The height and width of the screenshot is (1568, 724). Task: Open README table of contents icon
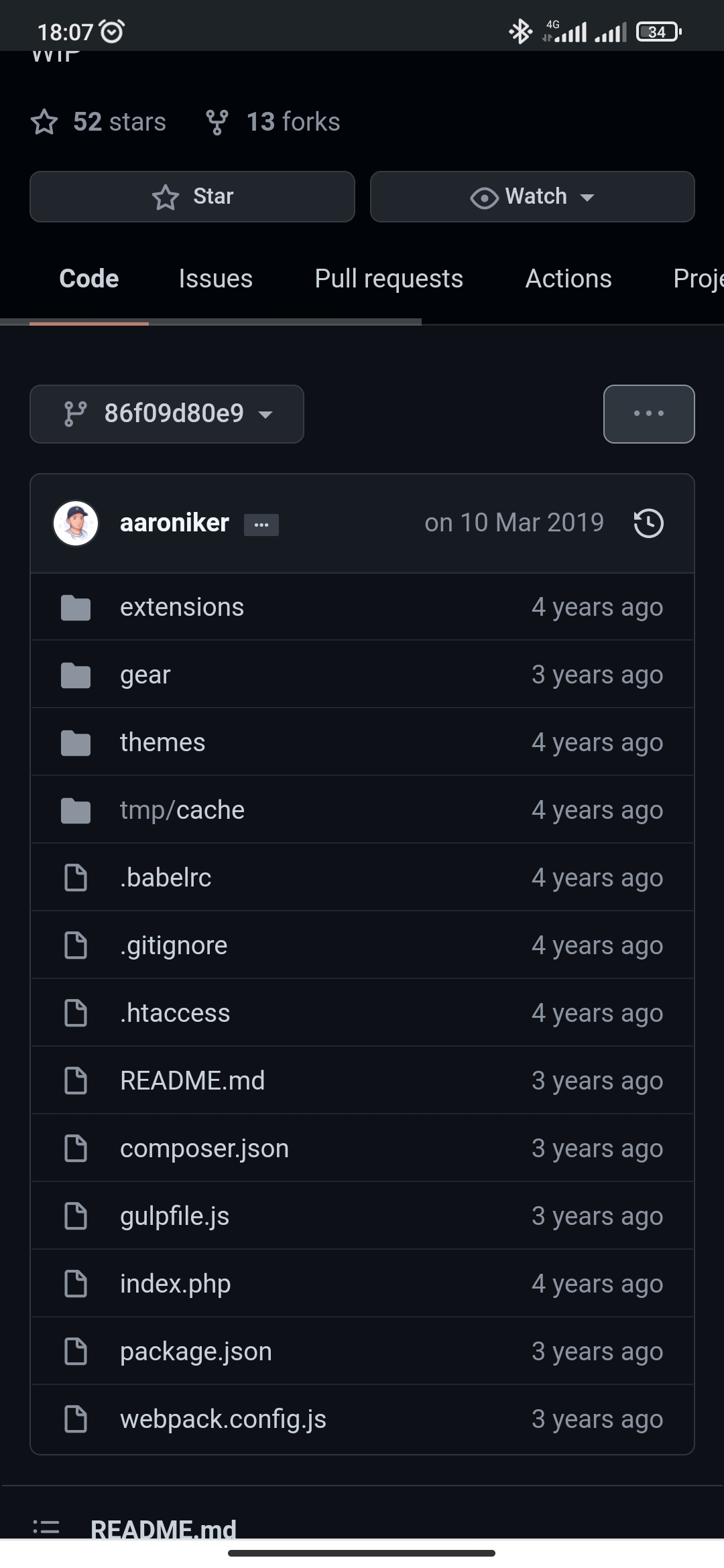click(46, 1528)
